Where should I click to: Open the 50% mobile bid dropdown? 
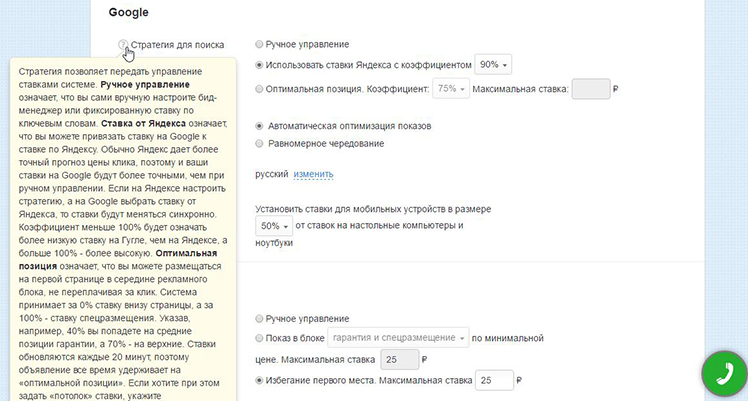(274, 226)
